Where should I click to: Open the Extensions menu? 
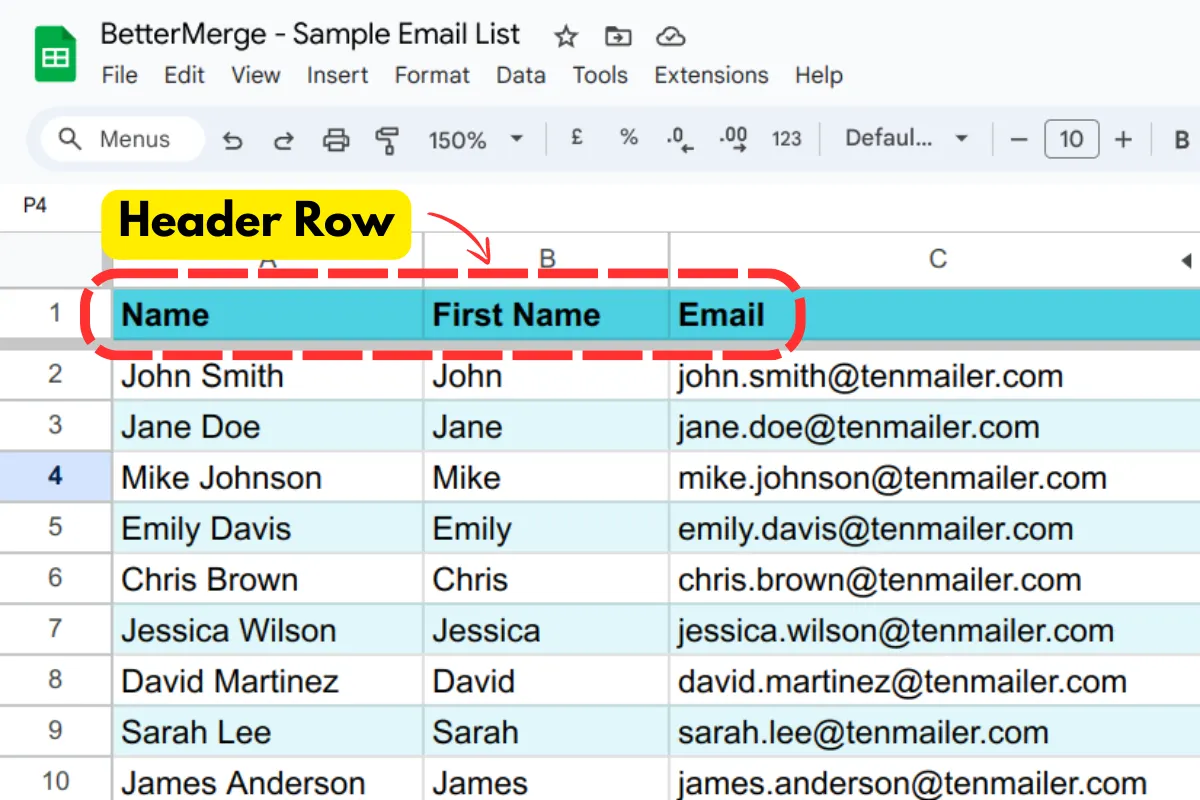[x=711, y=75]
